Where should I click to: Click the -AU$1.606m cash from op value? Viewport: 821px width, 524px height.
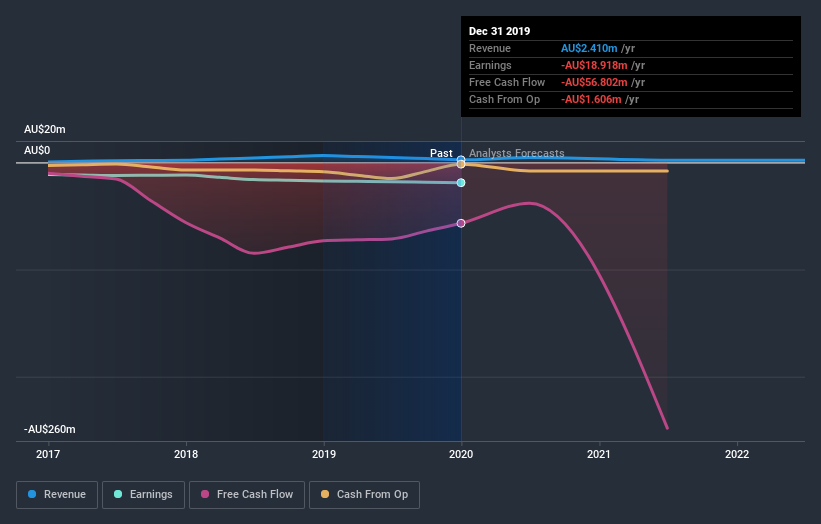[x=591, y=99]
